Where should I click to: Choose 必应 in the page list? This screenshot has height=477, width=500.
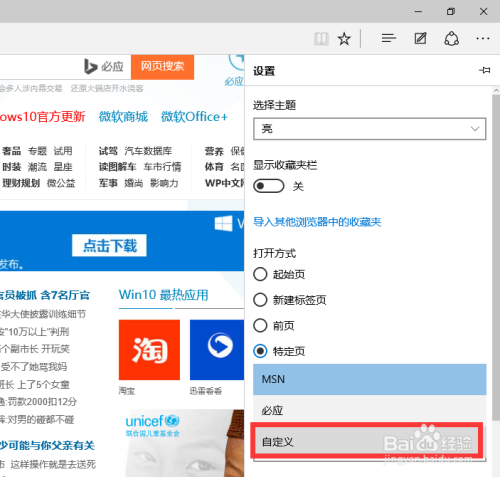[x=370, y=410]
